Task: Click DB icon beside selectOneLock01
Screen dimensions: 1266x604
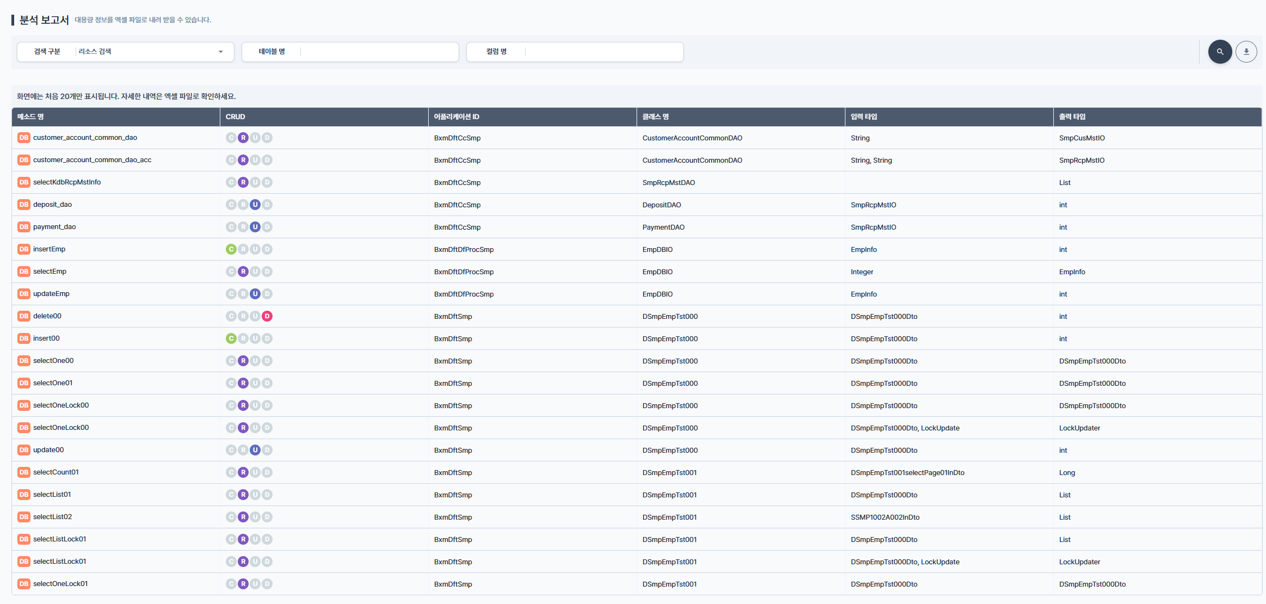Action: 23,584
